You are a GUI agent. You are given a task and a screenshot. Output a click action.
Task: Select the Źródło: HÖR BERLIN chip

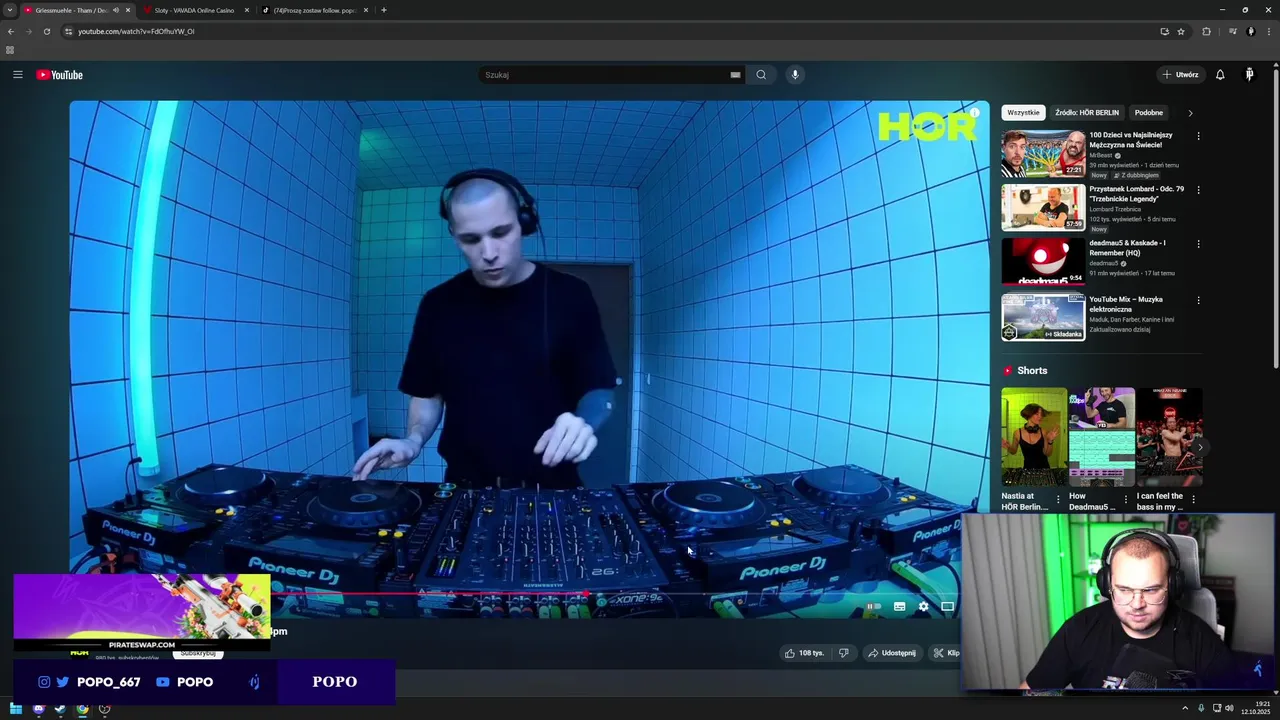pos(1087,113)
